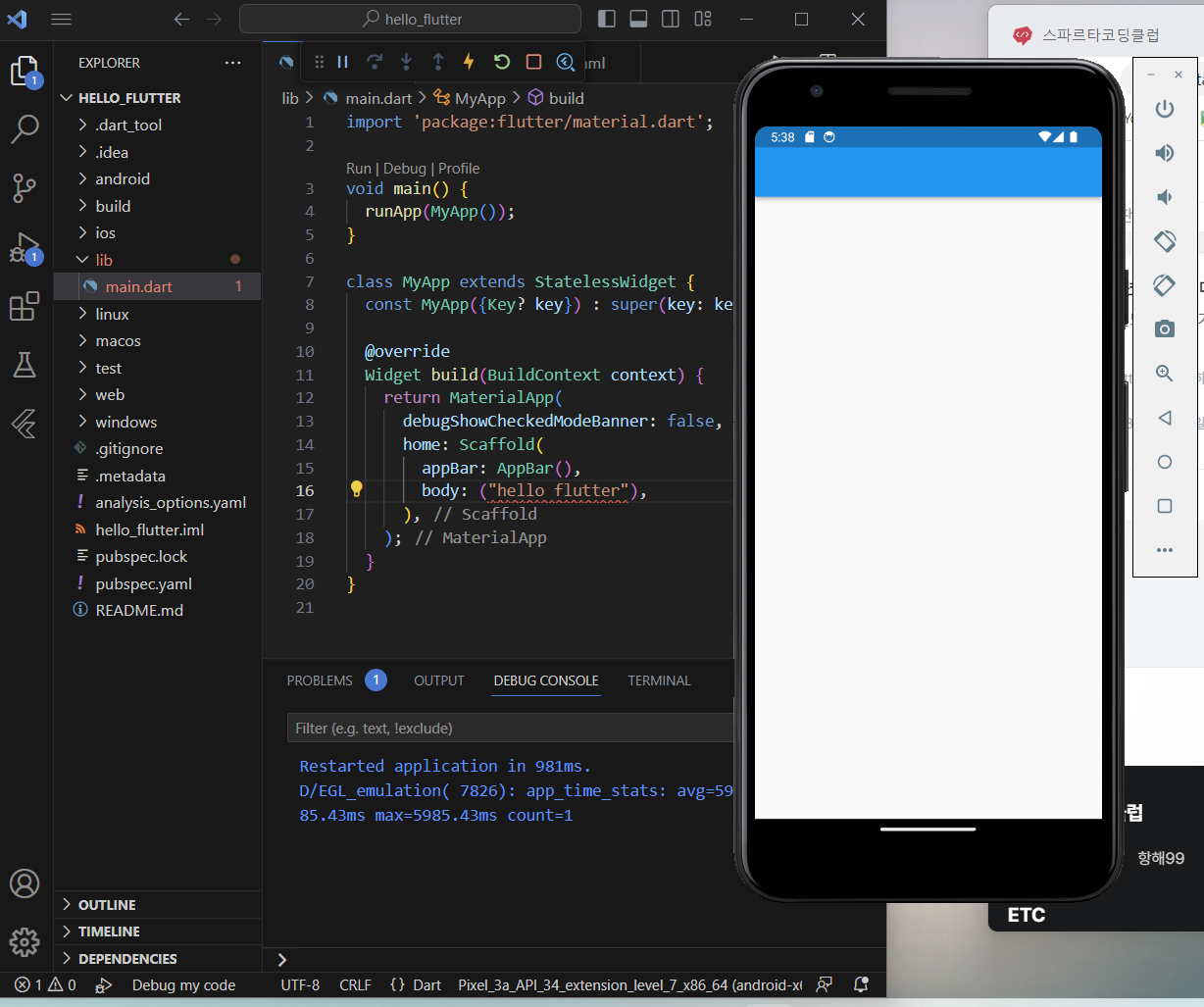The image size is (1204, 1007).
Task: Click the Run code lens link
Action: click(x=359, y=169)
